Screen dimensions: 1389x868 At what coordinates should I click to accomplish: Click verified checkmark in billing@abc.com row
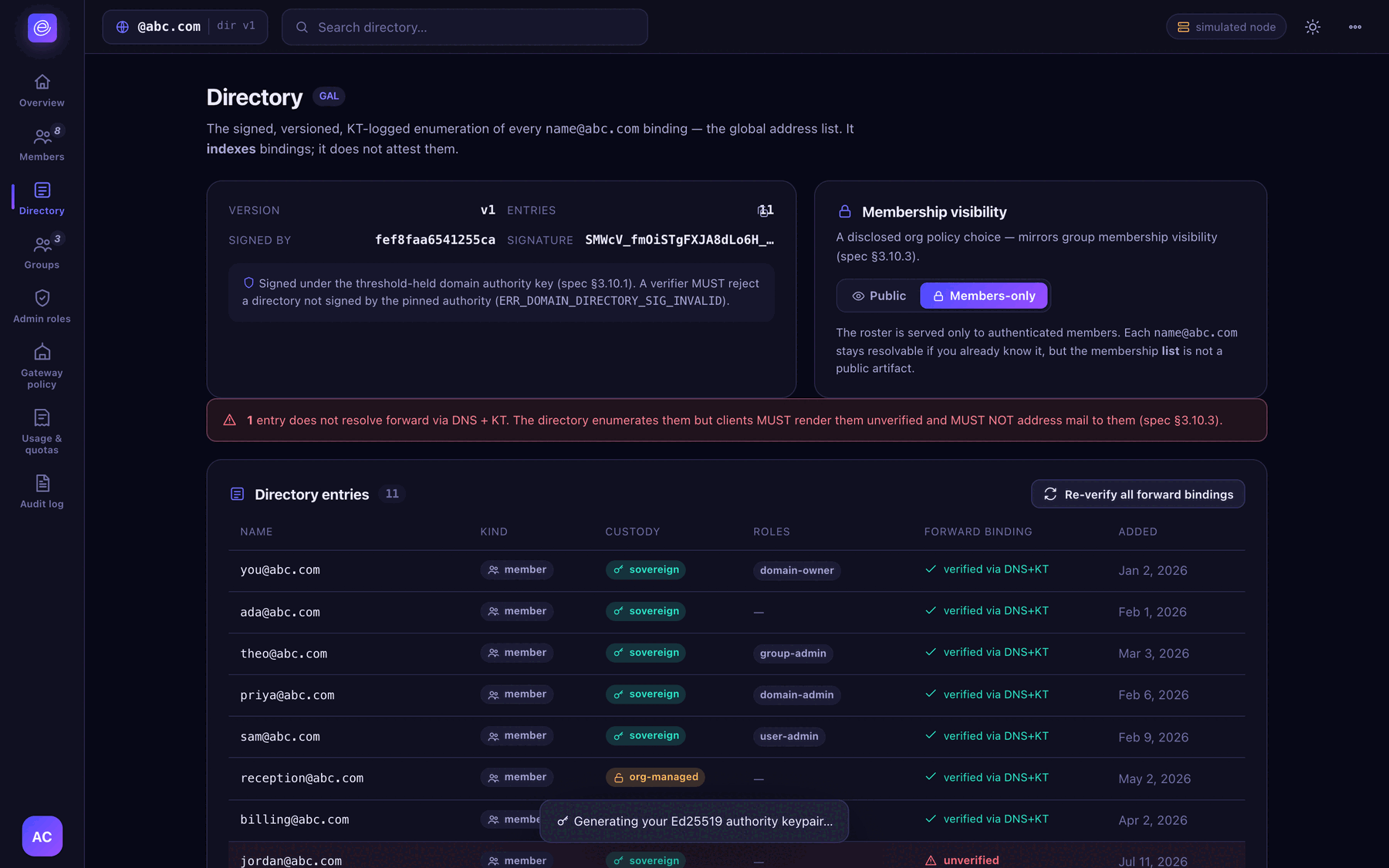931,819
